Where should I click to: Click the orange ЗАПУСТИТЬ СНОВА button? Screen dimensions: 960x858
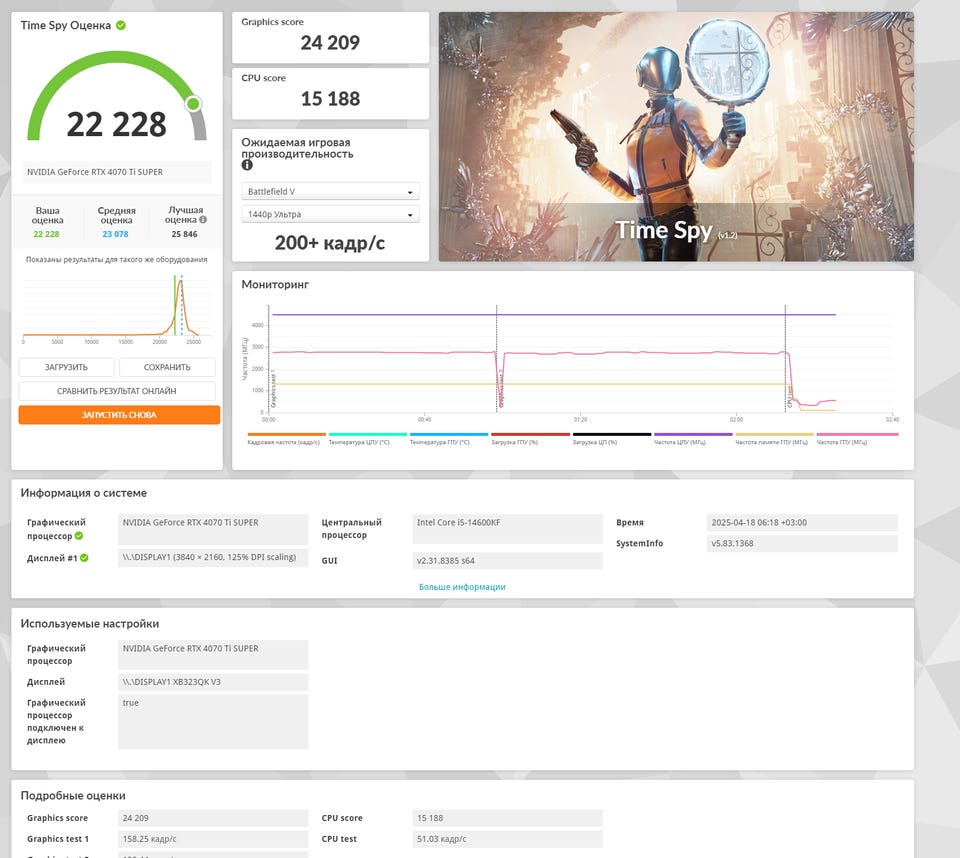click(119, 415)
